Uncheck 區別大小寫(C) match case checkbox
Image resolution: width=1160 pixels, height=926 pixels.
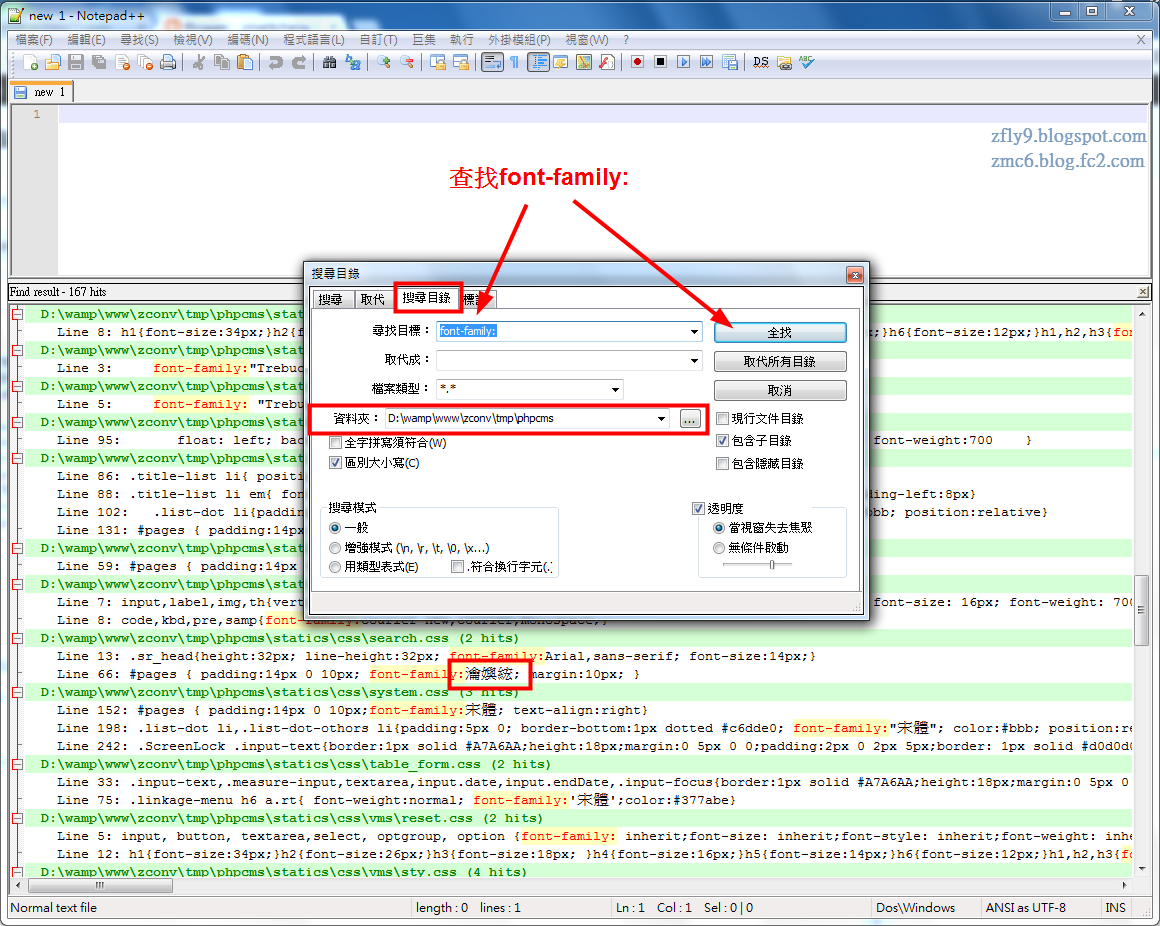pyautogui.click(x=335, y=462)
